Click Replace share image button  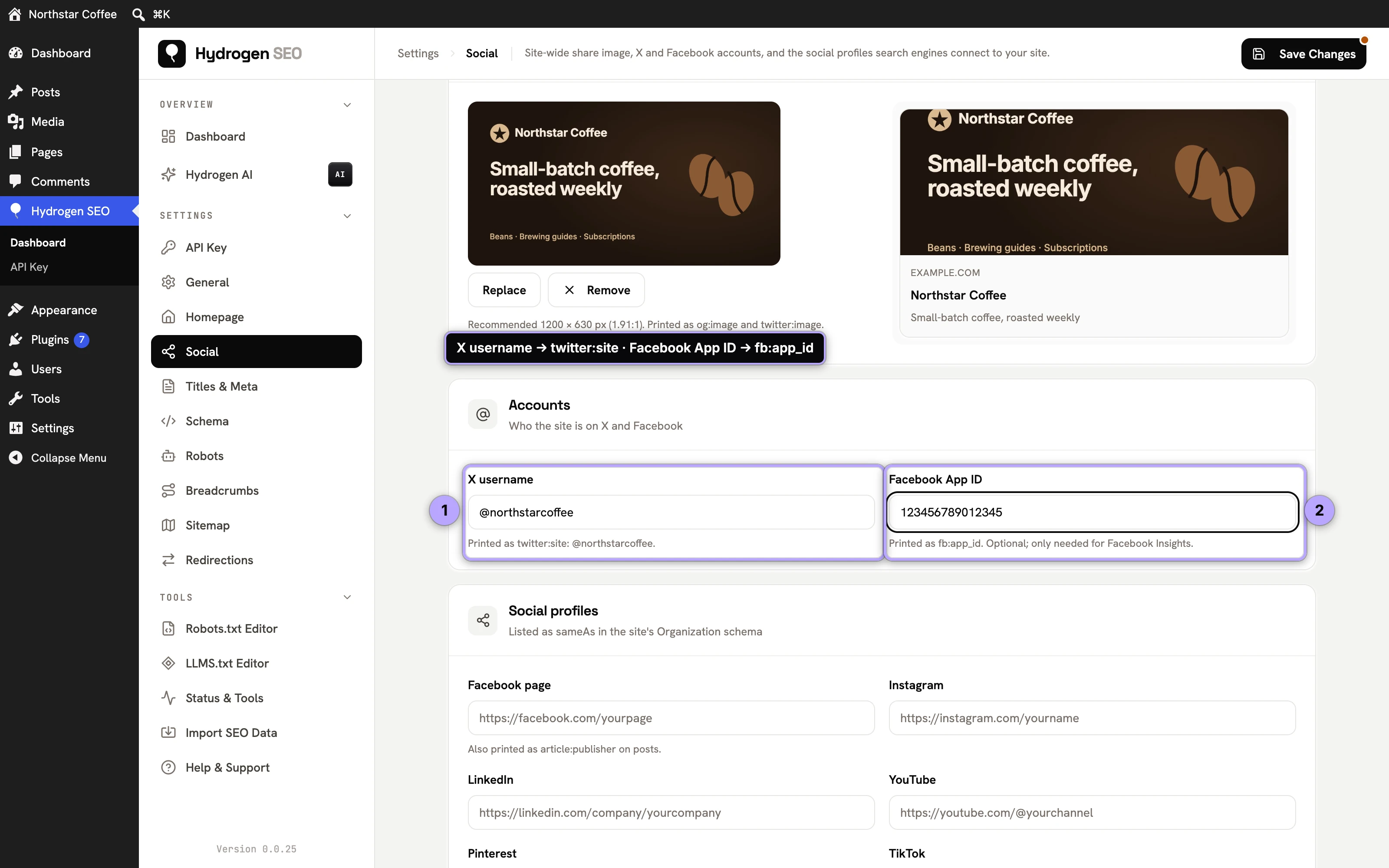pyautogui.click(x=504, y=290)
